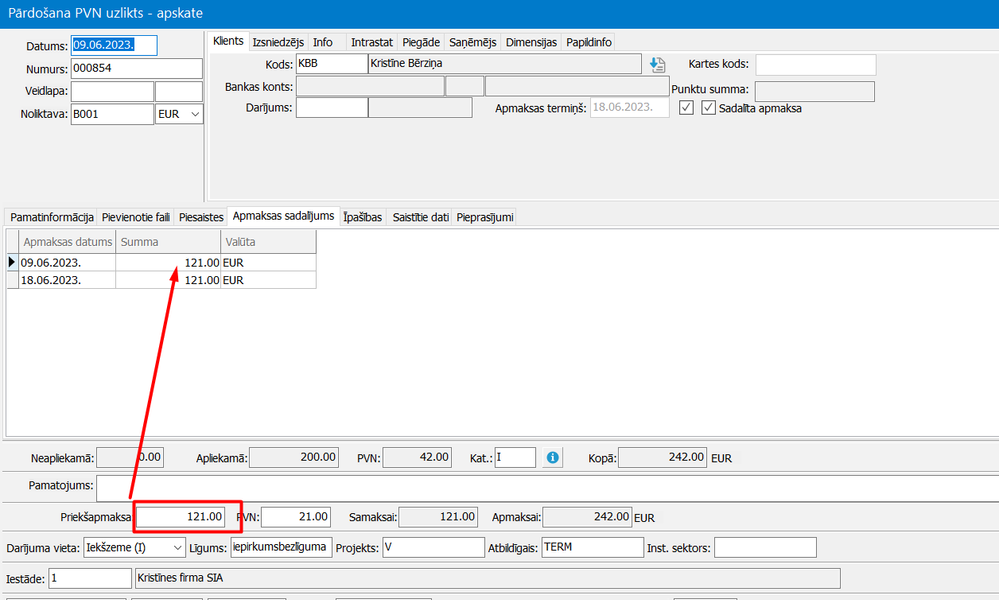Click the row indicator arrow of the first payment row
The width and height of the screenshot is (999, 600).
pos(12,262)
